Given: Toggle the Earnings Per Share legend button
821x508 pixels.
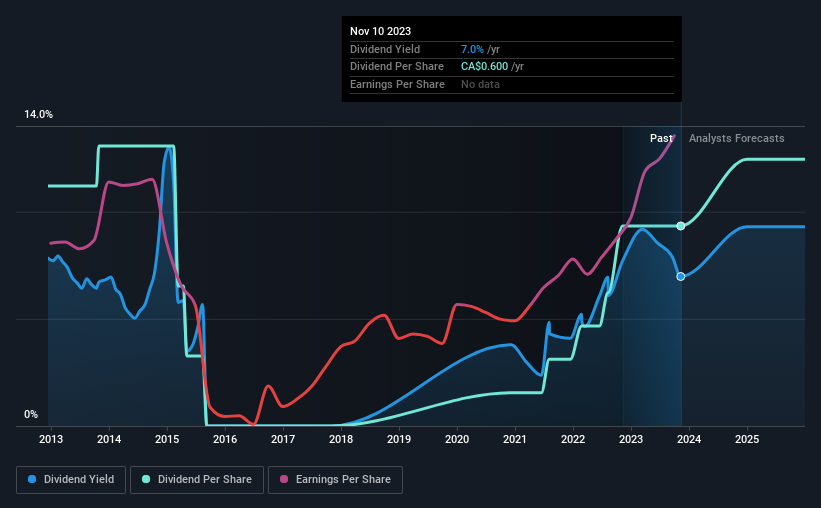Looking at the screenshot, I should click(335, 480).
